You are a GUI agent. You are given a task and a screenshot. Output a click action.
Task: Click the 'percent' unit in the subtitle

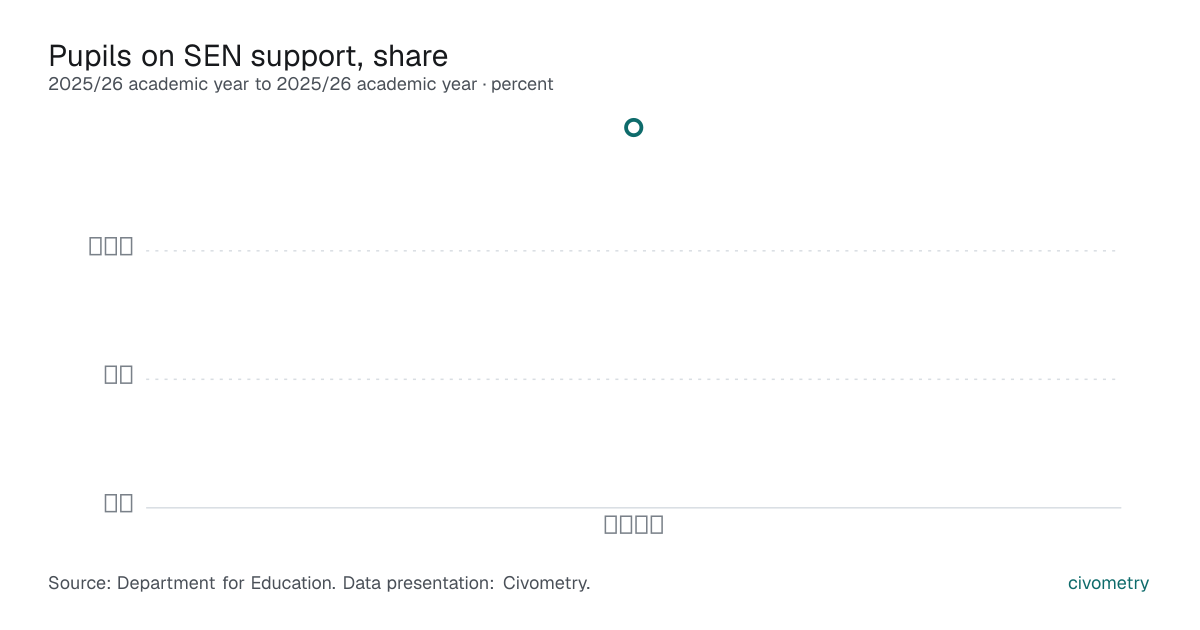point(522,84)
